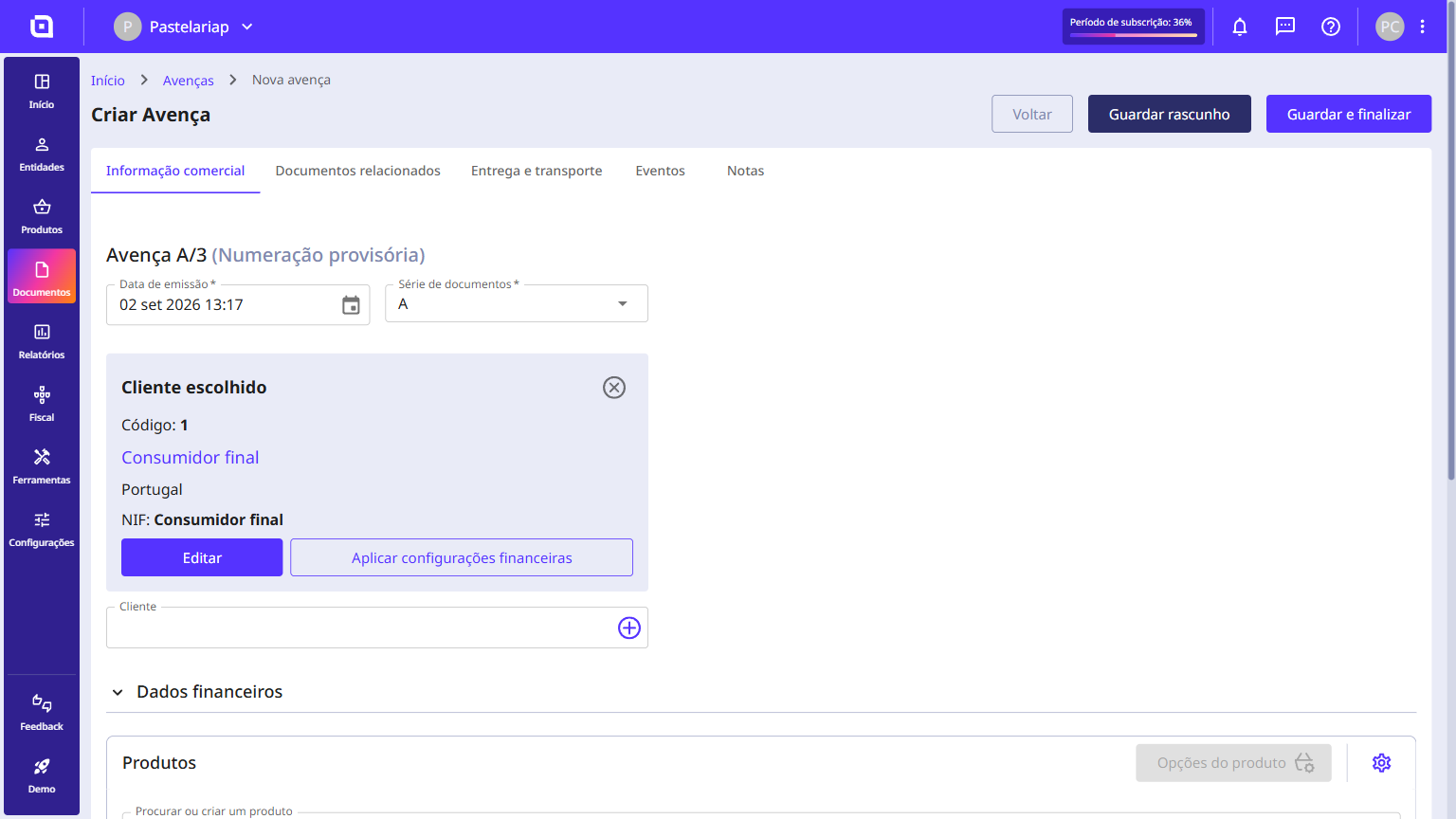Expand the Série de documentos dropdown
This screenshot has height=819, width=1456.
click(x=517, y=304)
